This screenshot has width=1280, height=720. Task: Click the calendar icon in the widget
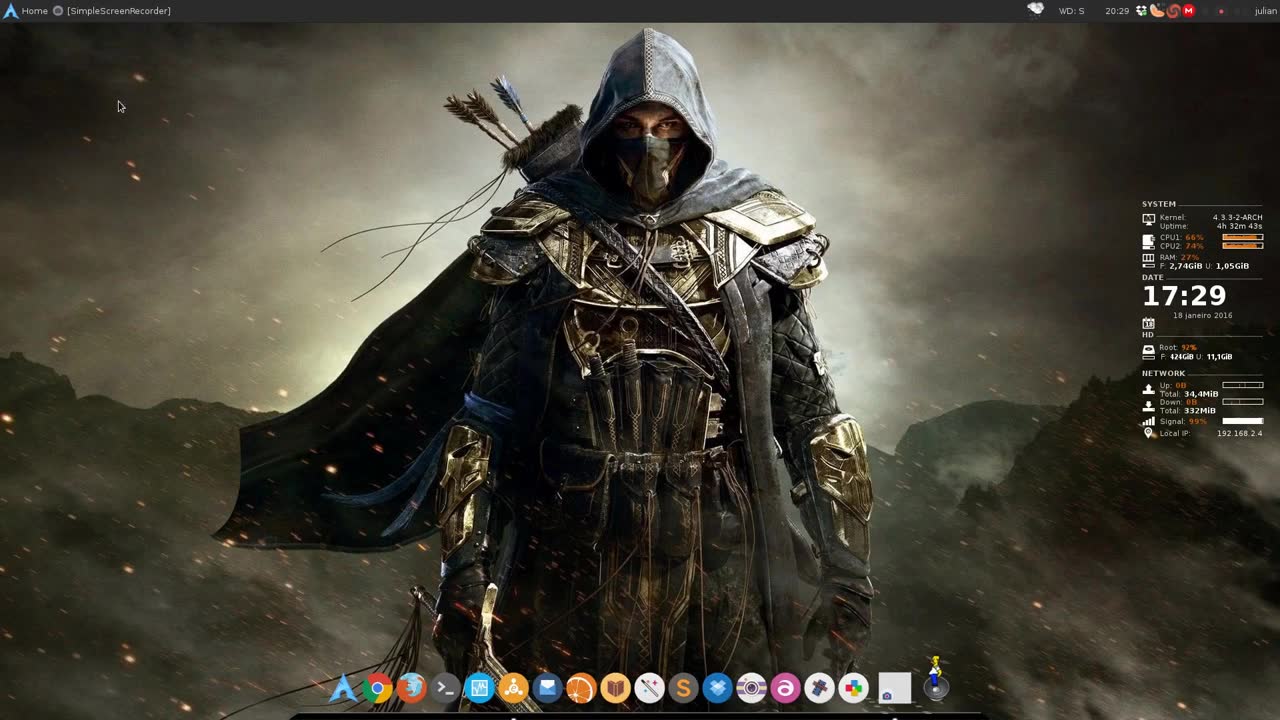tap(1148, 323)
